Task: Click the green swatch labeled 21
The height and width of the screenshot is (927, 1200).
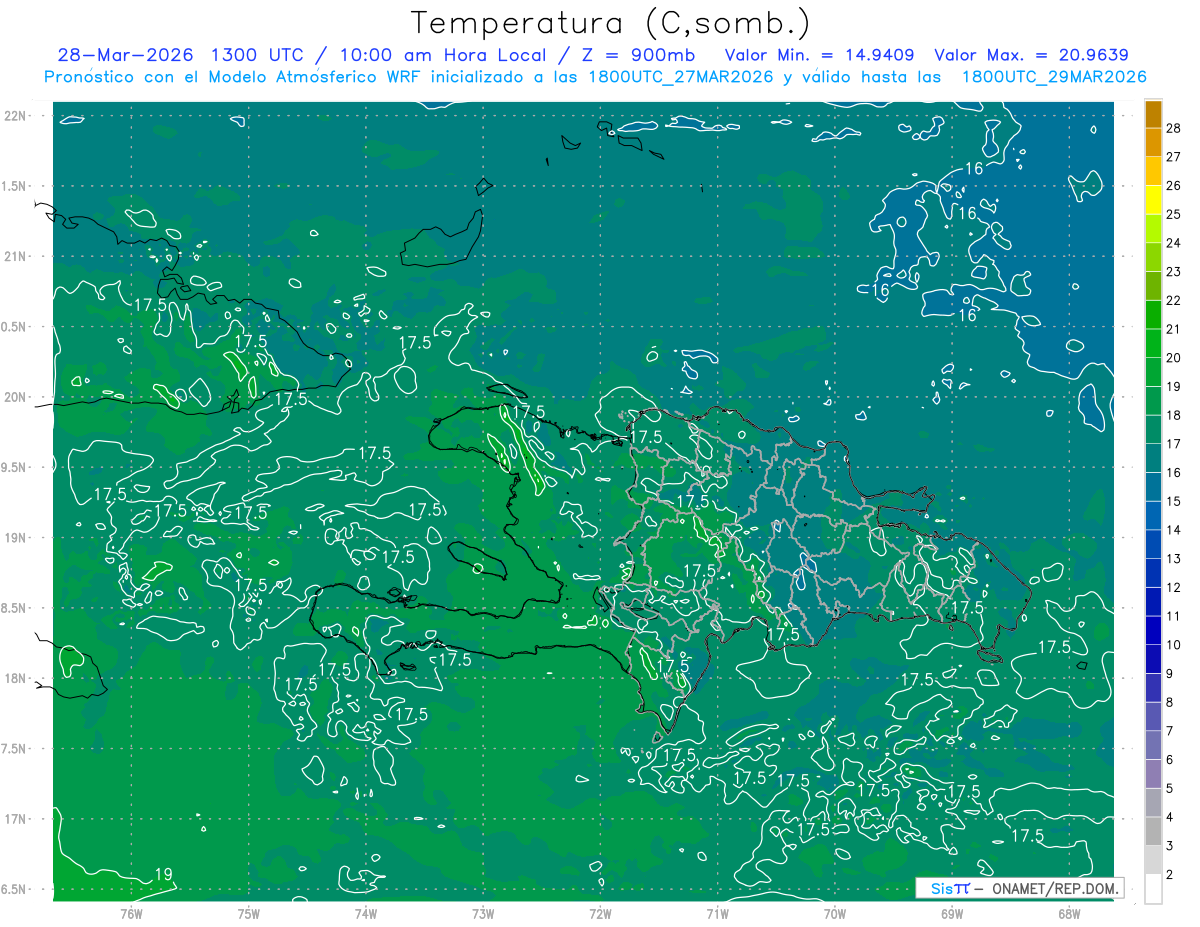Action: point(1153,315)
